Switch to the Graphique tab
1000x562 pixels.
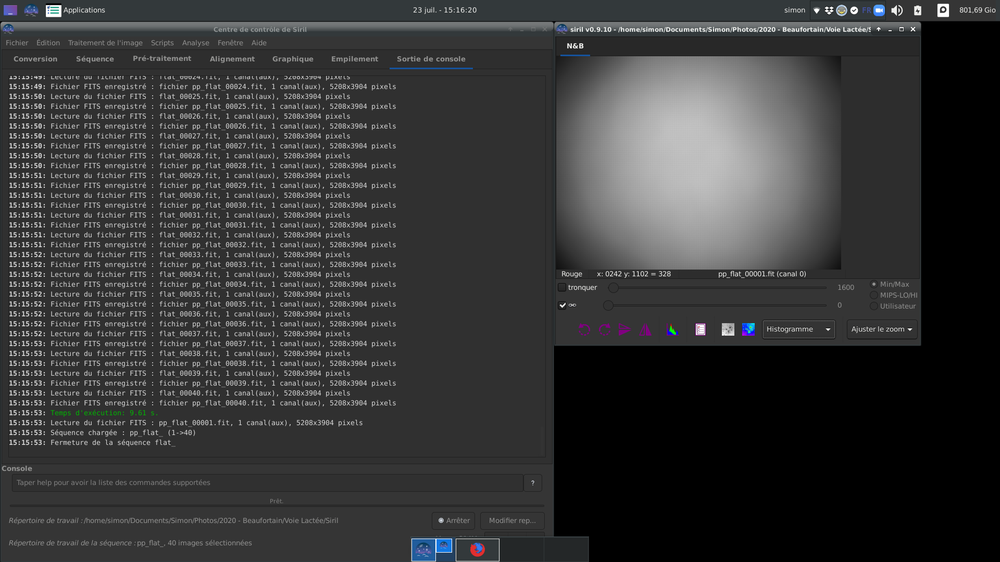point(293,59)
